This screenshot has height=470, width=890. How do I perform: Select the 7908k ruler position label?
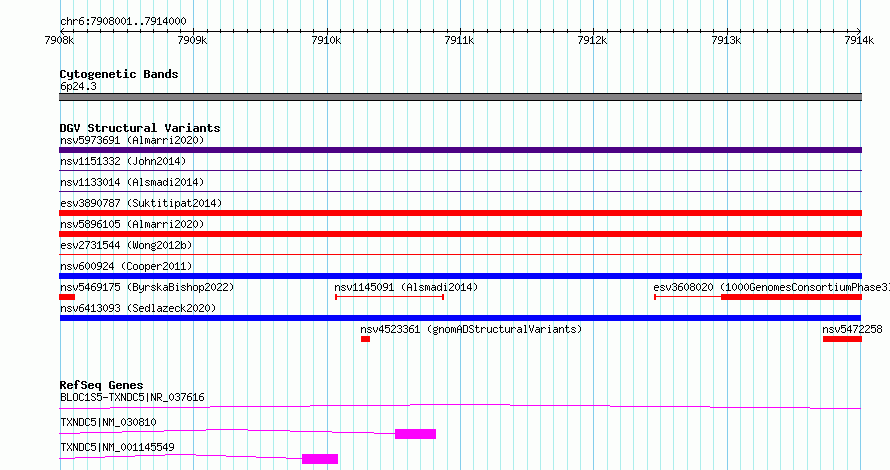[x=59, y=40]
